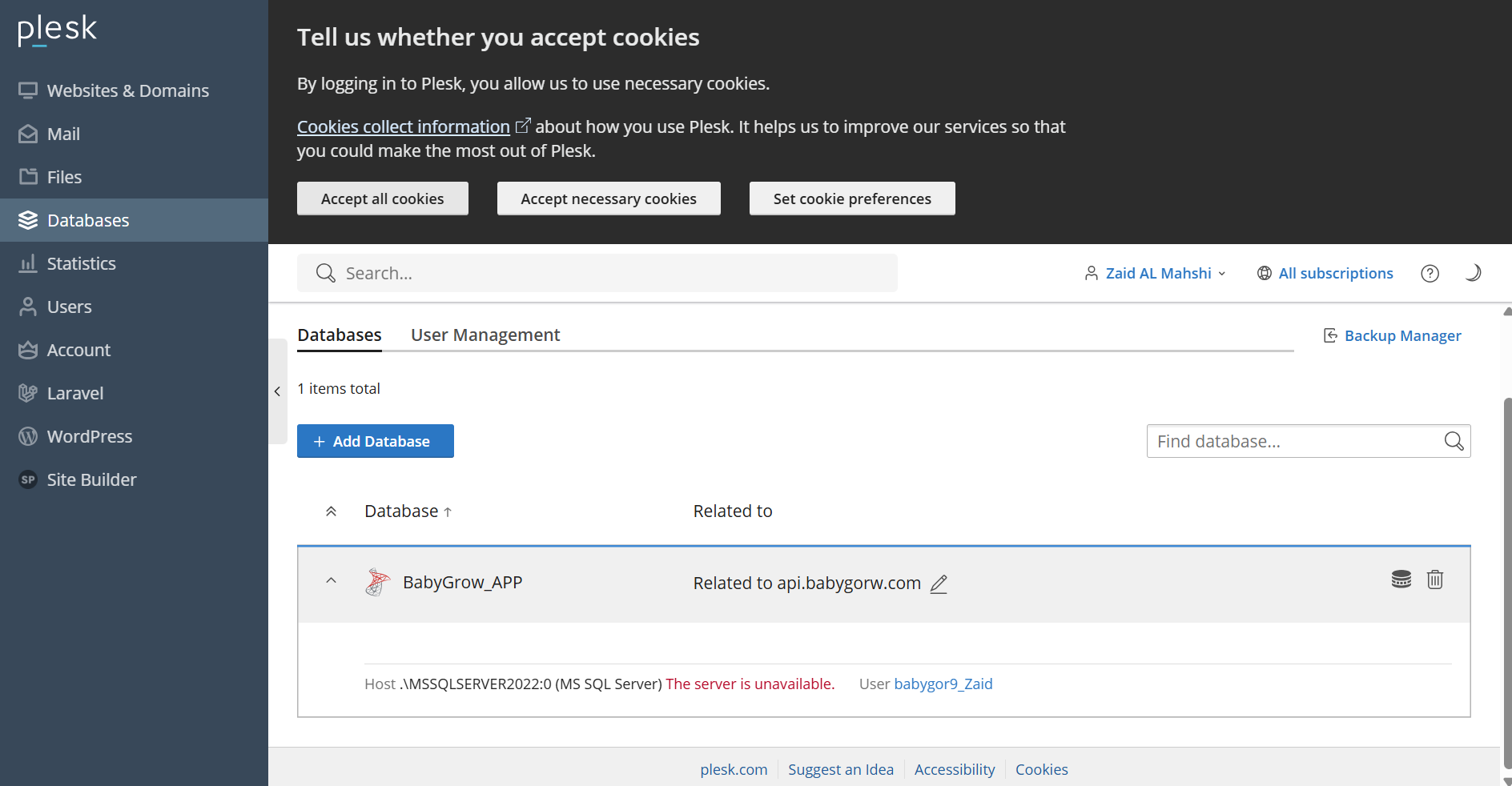The height and width of the screenshot is (786, 1512).
Task: Accept necessary cookies only
Action: [x=609, y=199]
